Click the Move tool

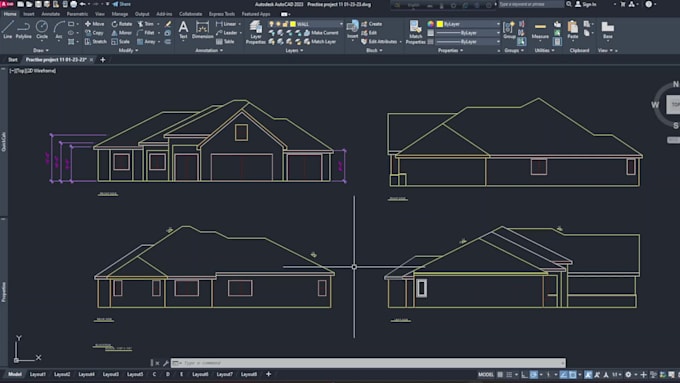click(95, 24)
